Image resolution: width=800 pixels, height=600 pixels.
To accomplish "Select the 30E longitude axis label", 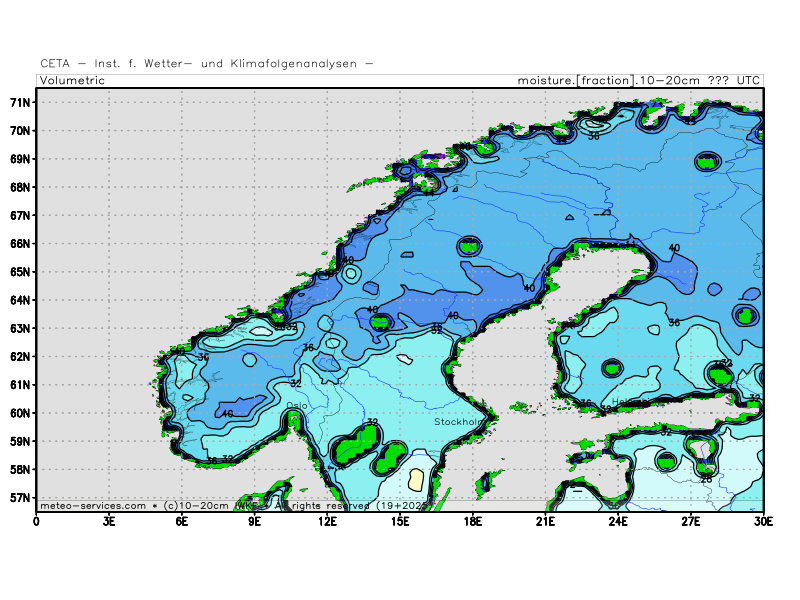I will point(764,520).
